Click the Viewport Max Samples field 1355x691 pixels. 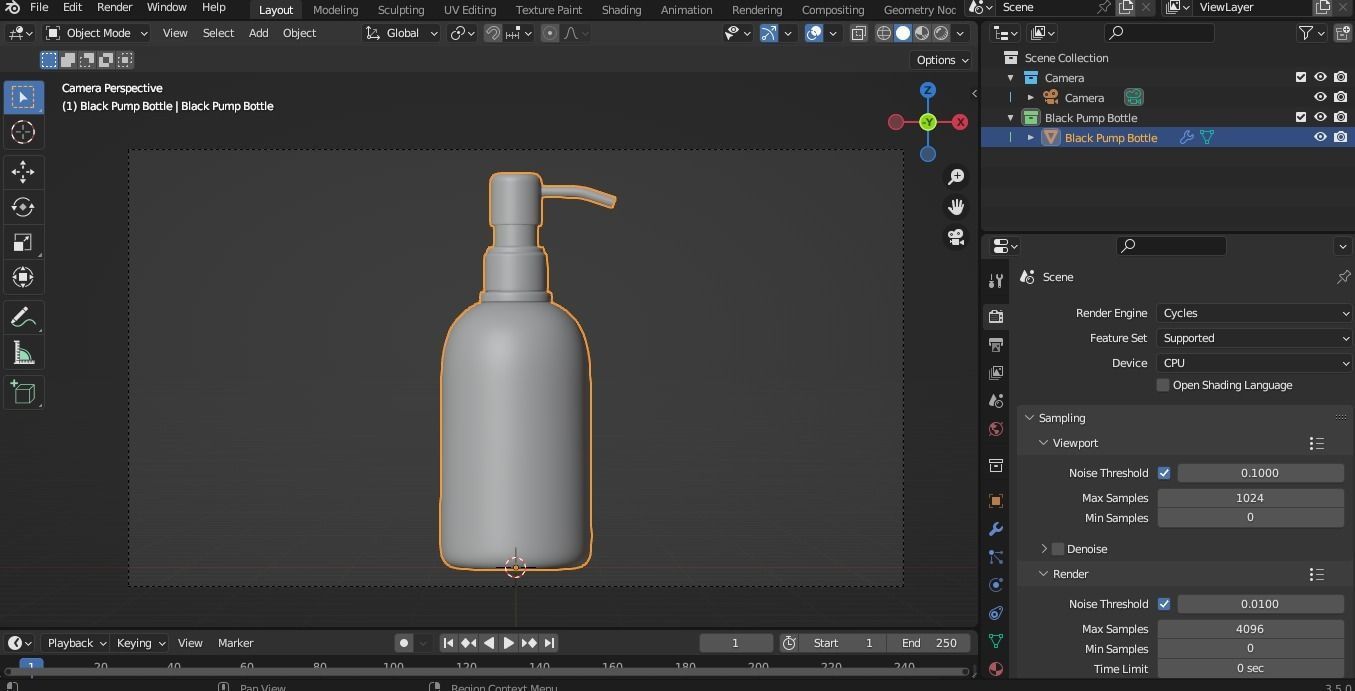click(1250, 497)
